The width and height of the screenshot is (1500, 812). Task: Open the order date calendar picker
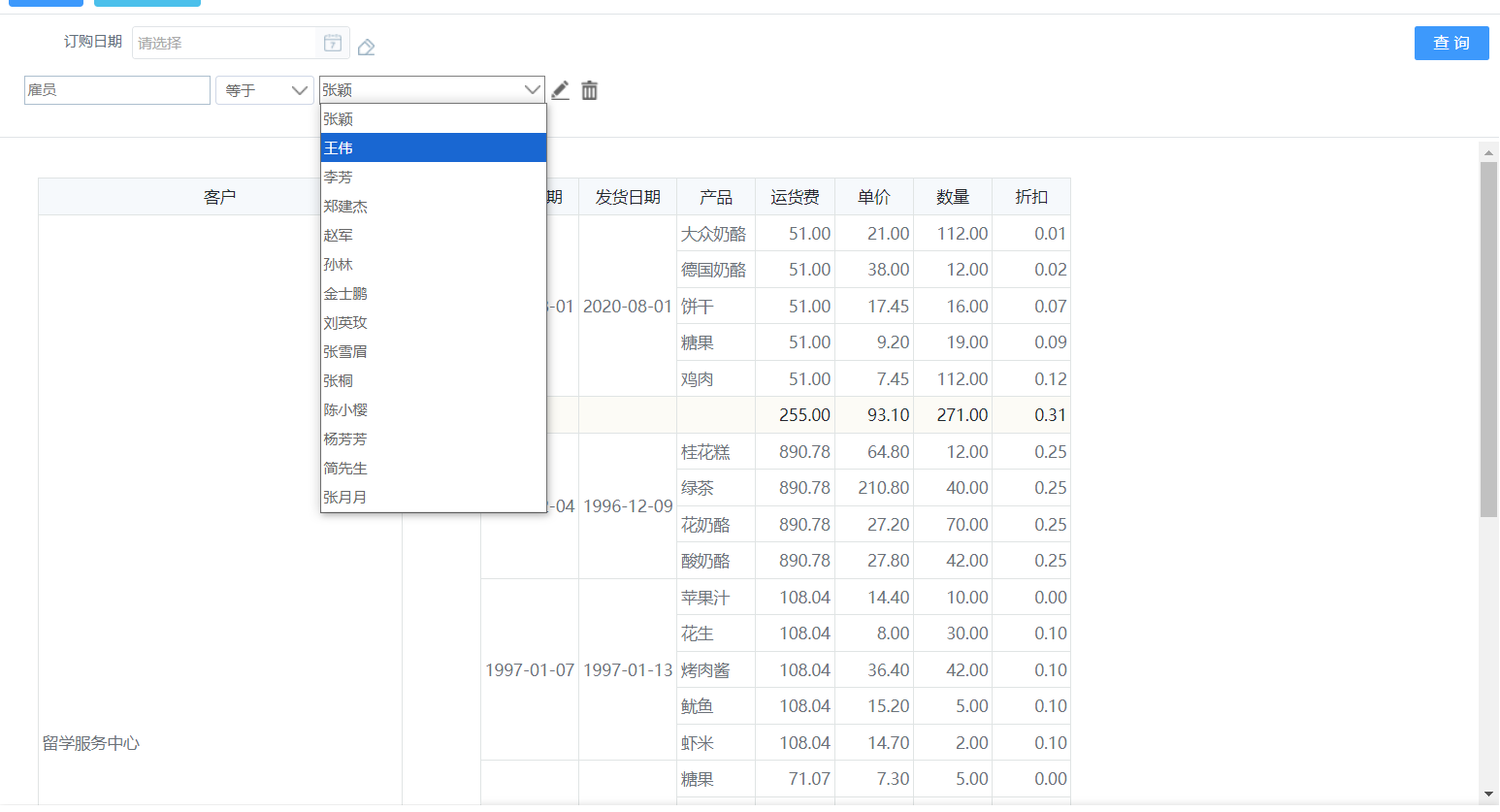[x=333, y=43]
